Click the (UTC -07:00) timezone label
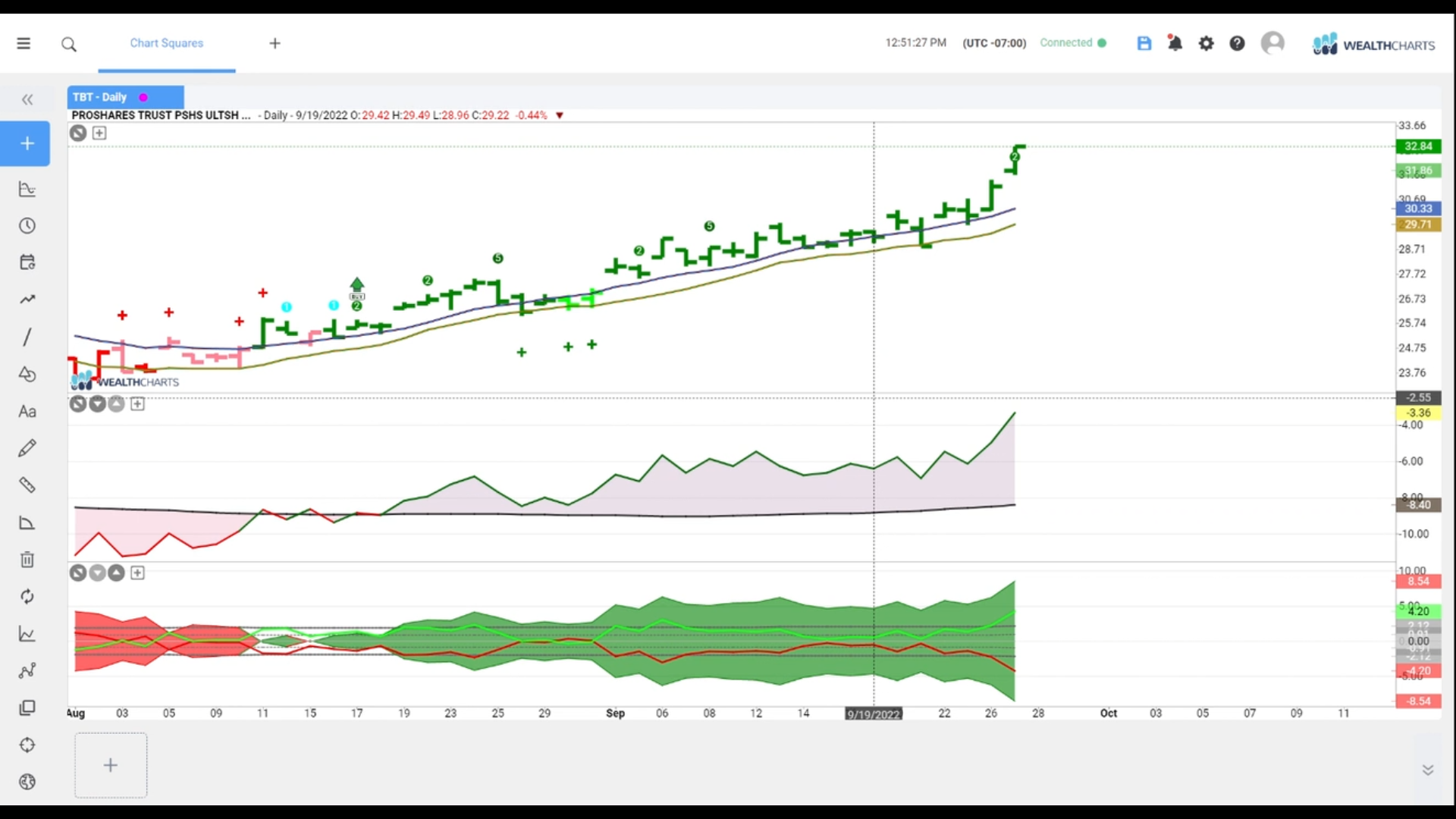 point(994,43)
